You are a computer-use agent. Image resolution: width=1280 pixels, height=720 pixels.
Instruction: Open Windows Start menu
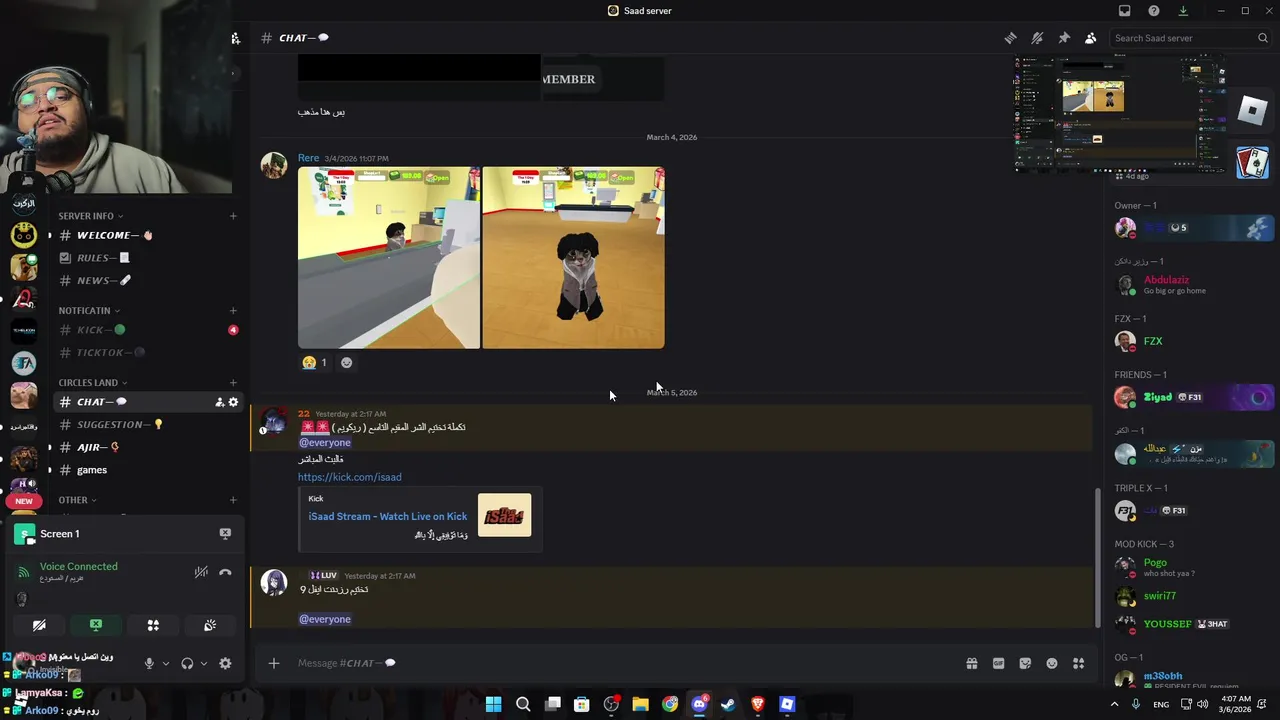tap(493, 705)
